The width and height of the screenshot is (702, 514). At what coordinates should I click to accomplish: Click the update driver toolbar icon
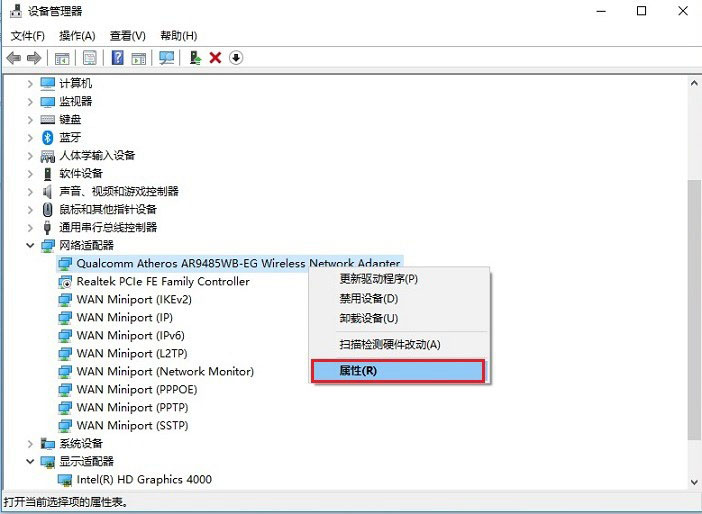pyautogui.click(x=195, y=58)
